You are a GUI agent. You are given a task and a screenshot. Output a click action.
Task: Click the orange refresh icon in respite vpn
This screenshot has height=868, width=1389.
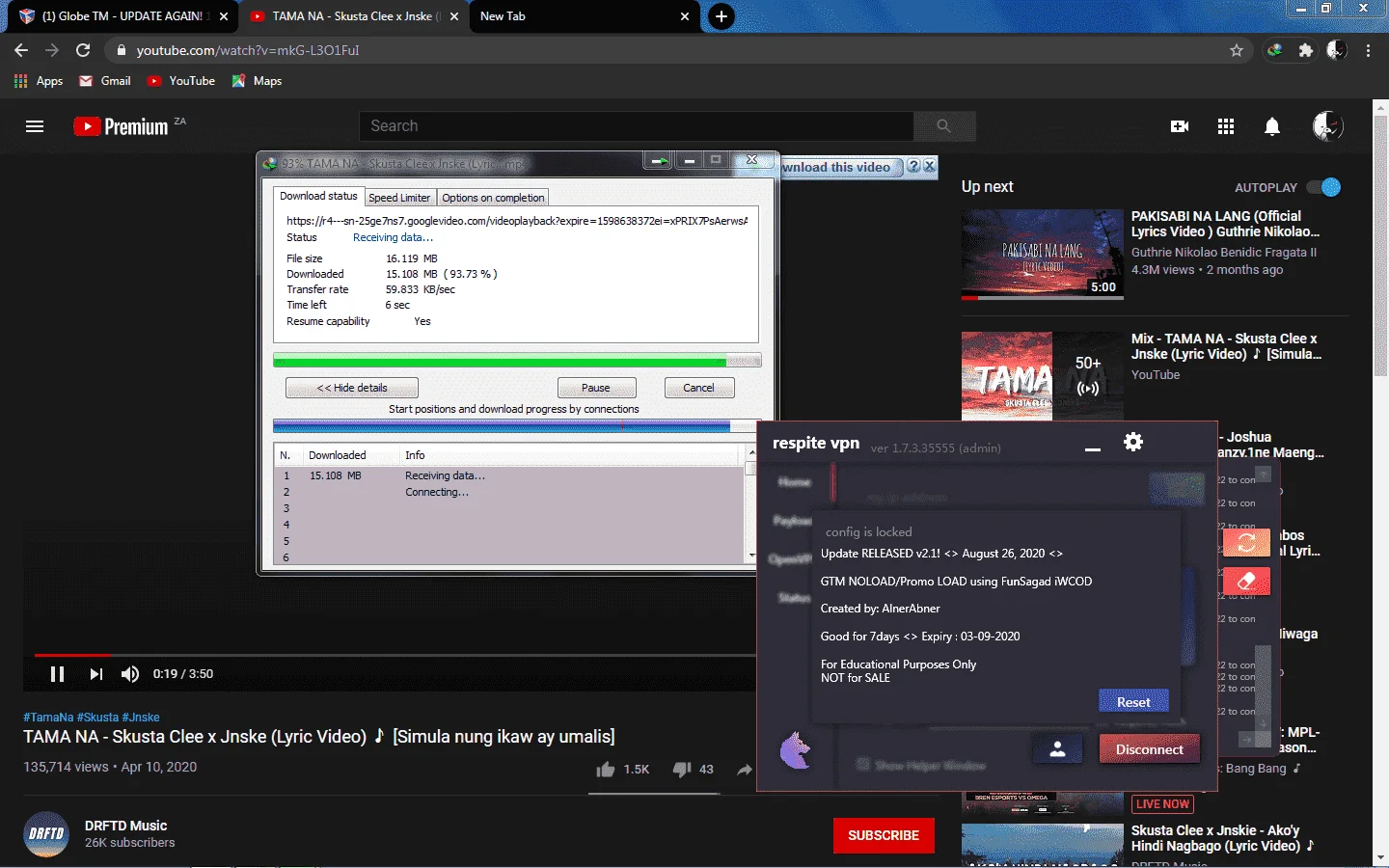click(x=1246, y=542)
